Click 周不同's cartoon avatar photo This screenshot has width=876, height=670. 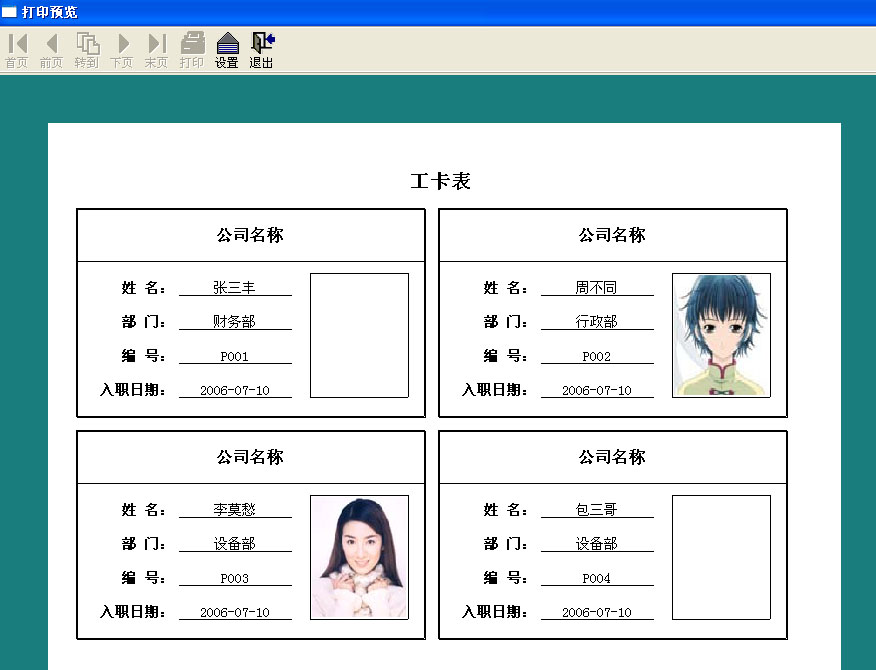point(721,335)
